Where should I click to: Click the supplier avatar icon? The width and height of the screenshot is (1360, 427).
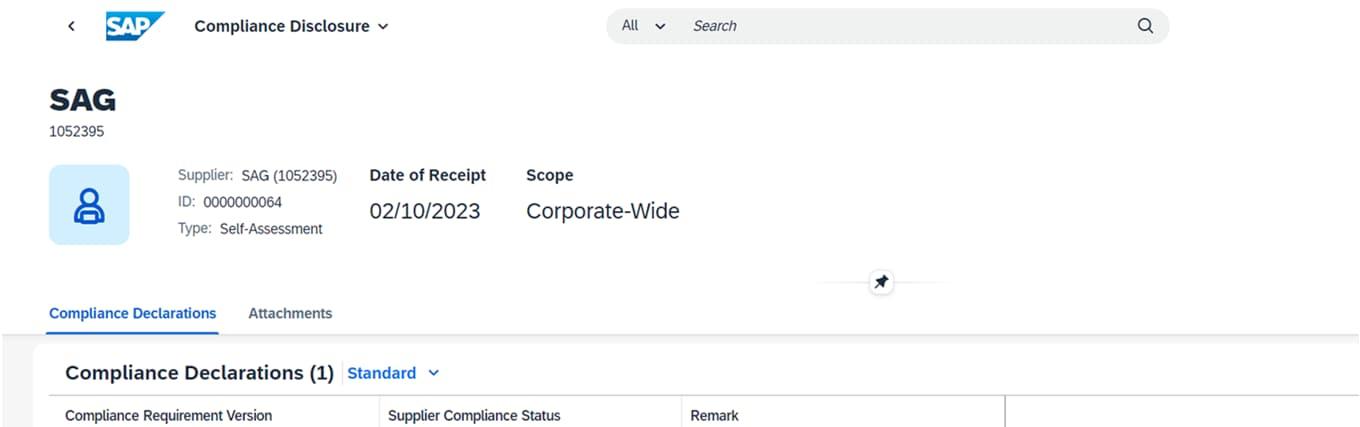tap(89, 205)
